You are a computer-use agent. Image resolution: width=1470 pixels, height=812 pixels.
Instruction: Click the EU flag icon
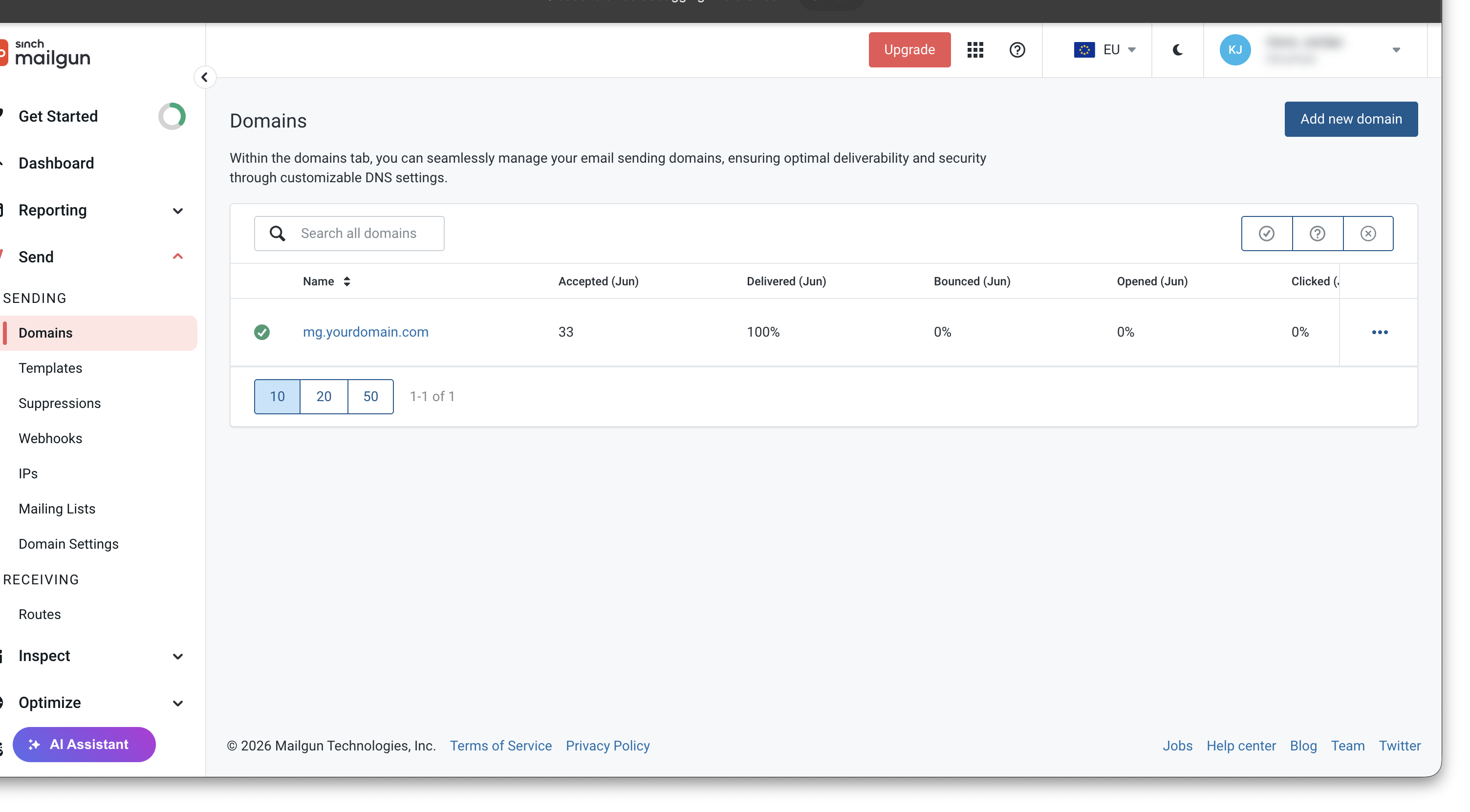[1083, 50]
